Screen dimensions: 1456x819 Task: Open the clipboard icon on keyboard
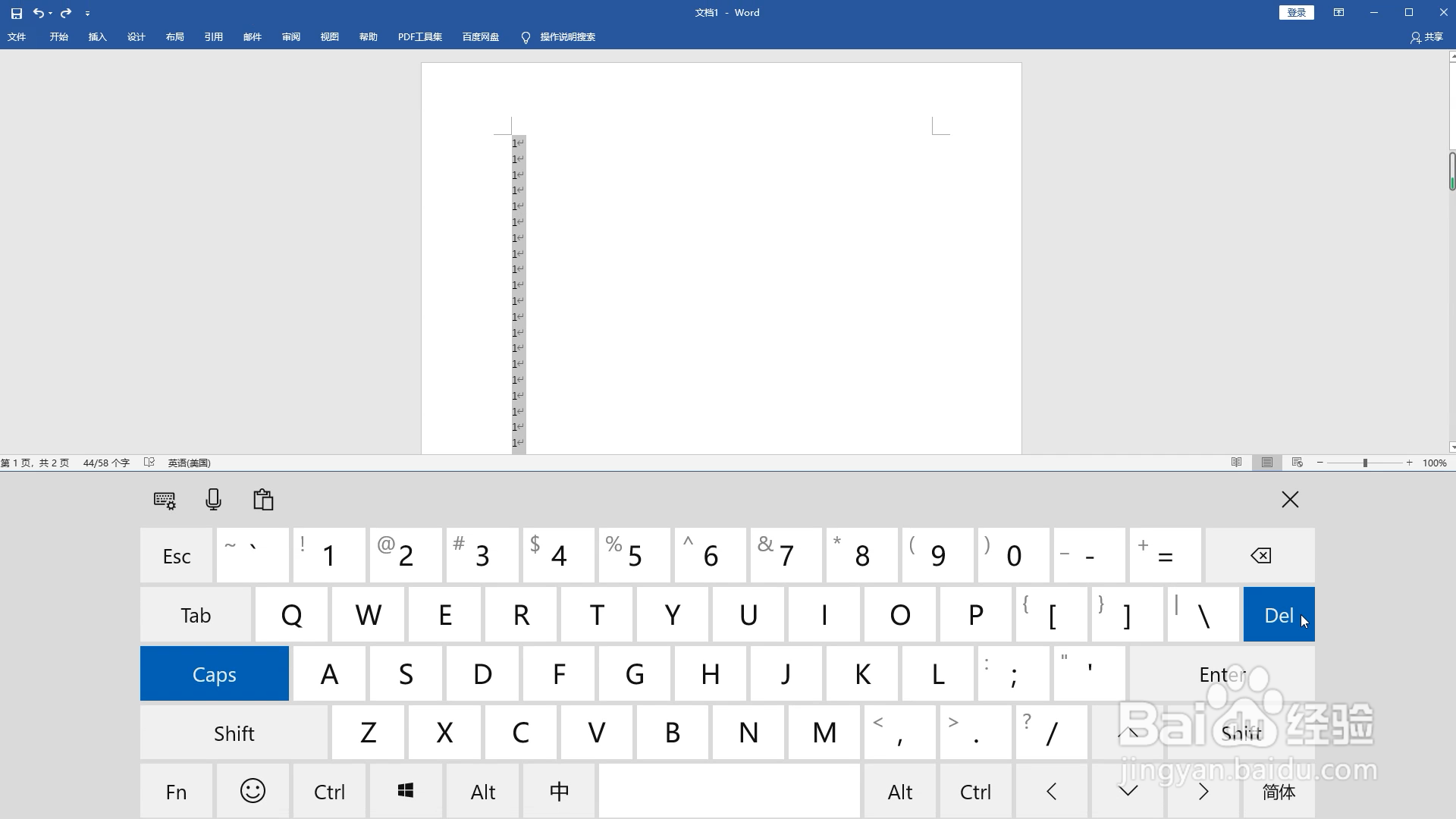[263, 499]
